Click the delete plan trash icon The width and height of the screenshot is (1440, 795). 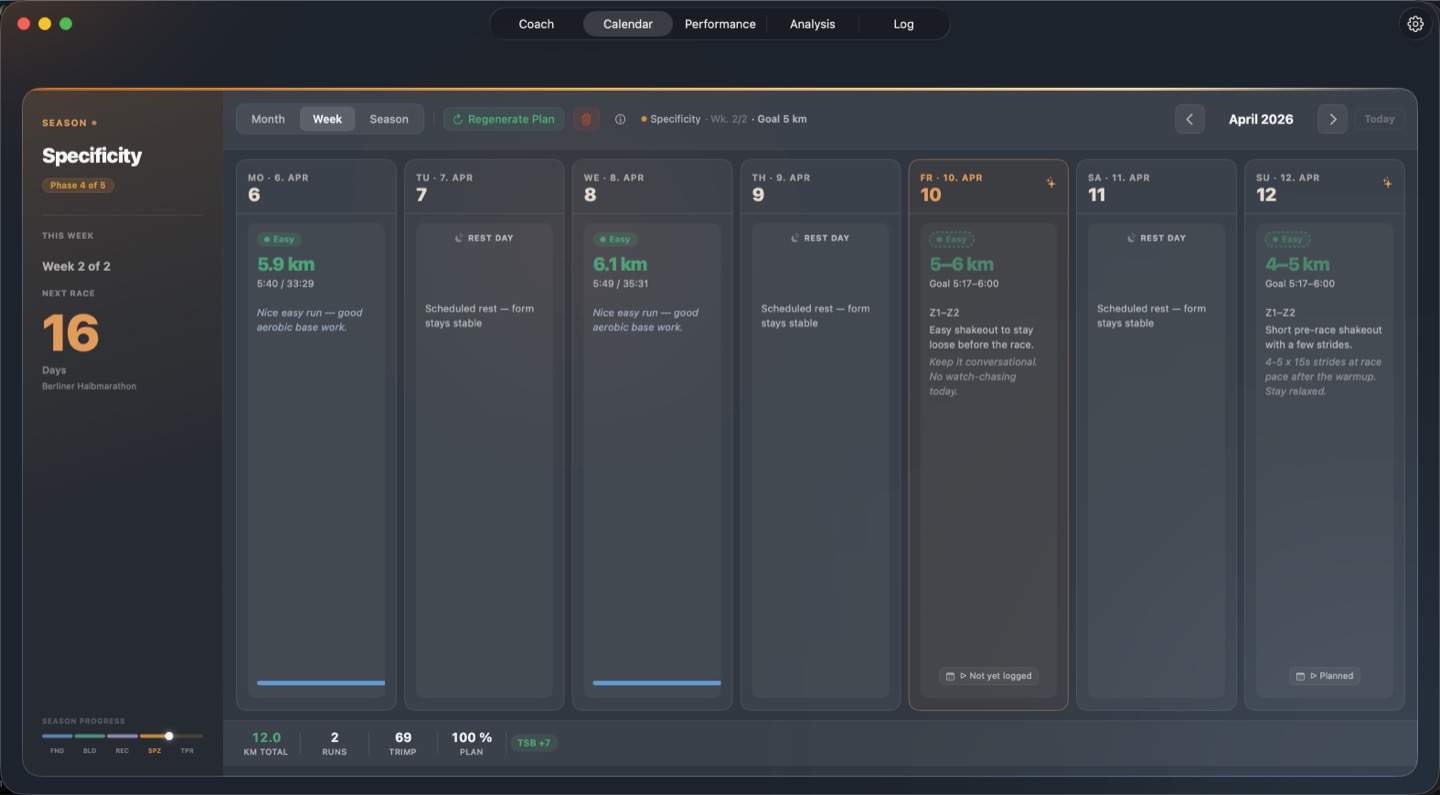(x=587, y=119)
